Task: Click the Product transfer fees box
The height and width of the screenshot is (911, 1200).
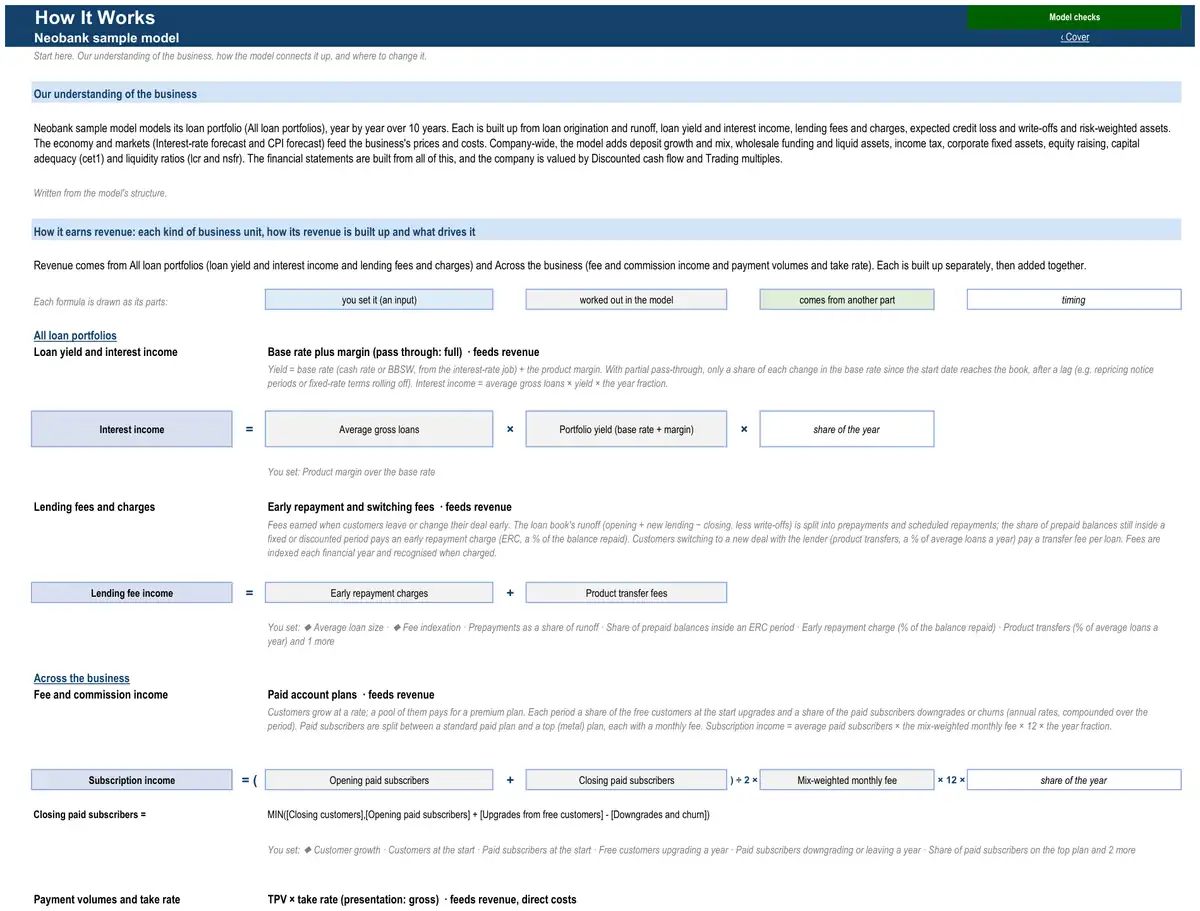Action: pyautogui.click(x=626, y=593)
